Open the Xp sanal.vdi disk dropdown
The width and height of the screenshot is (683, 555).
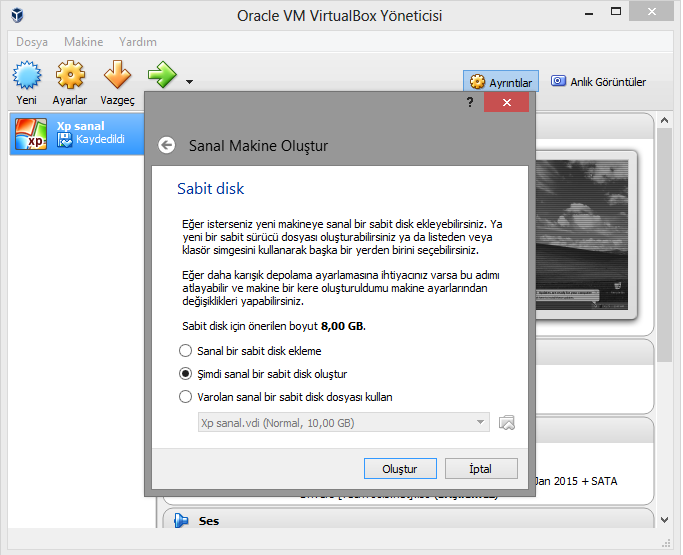coord(344,423)
